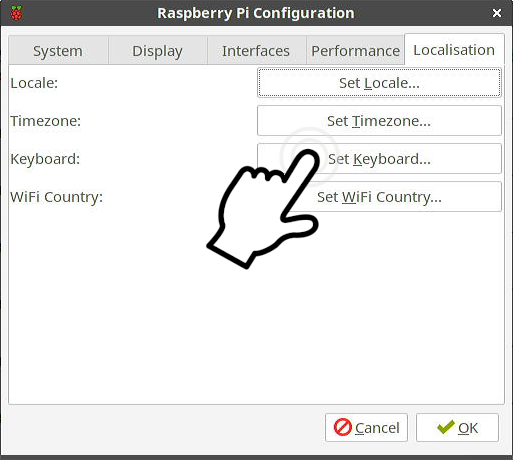Click the red prohibition icon on Cancel
The height and width of the screenshot is (460, 513).
click(343, 427)
